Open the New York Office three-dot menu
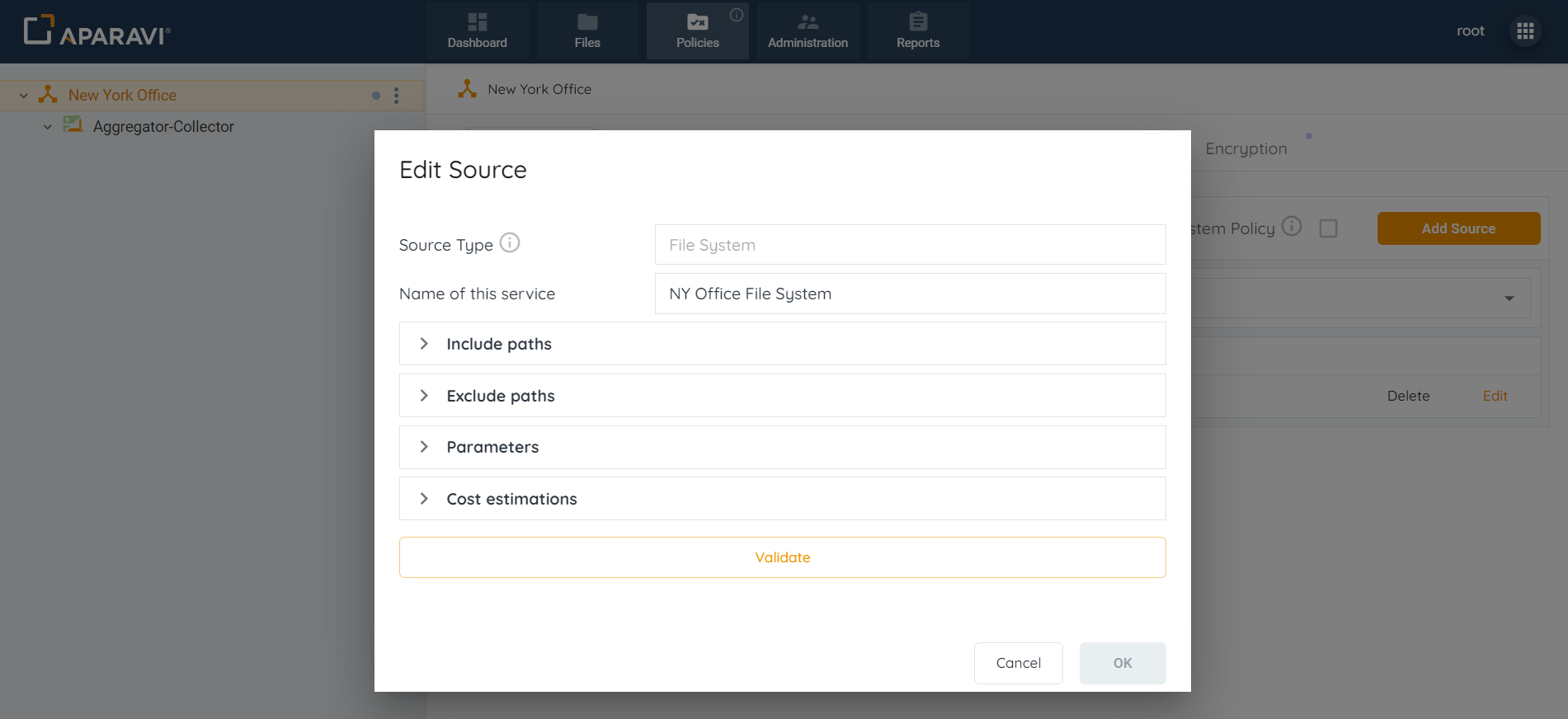 click(x=397, y=96)
